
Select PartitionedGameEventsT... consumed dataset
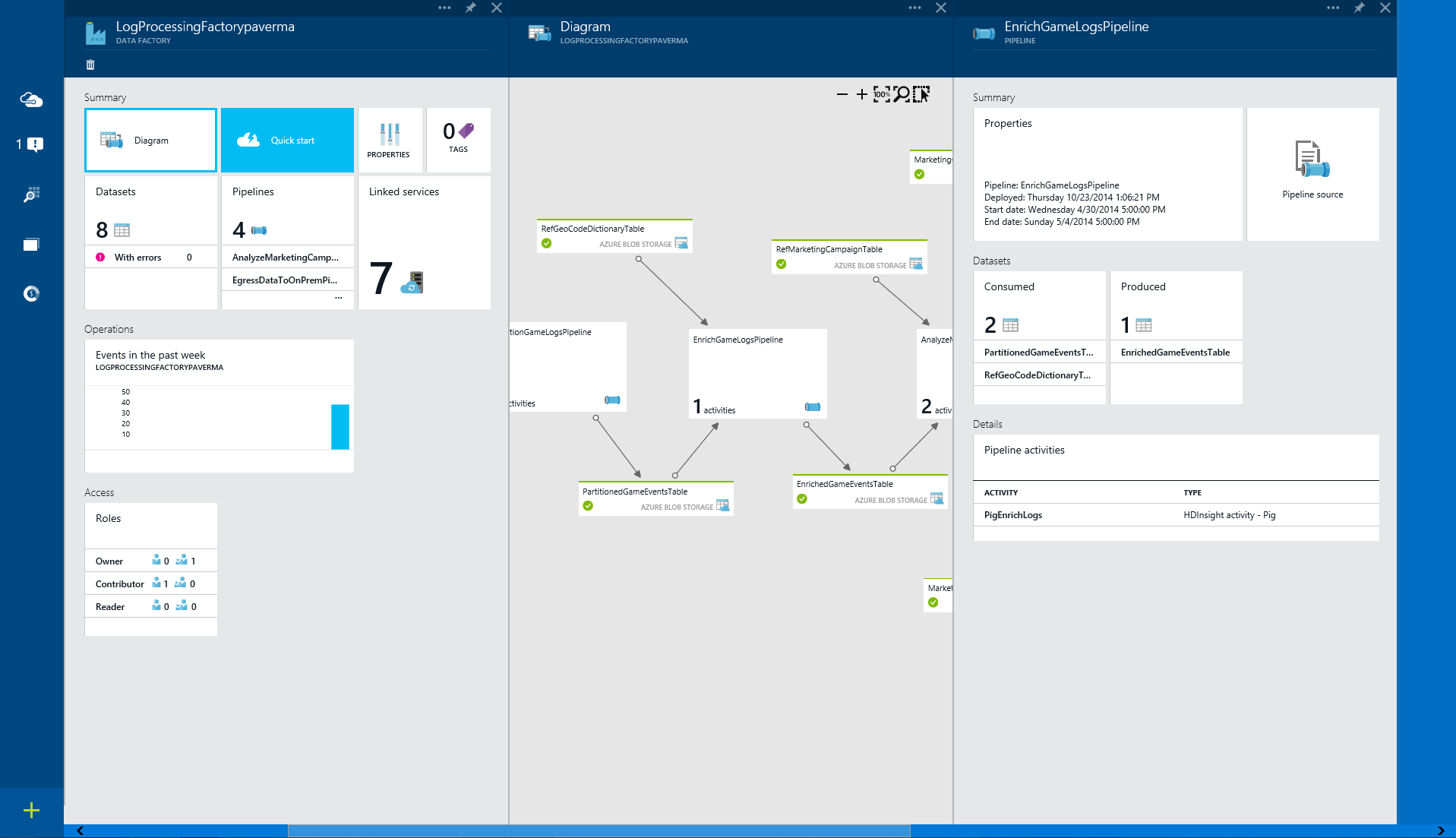point(1039,353)
